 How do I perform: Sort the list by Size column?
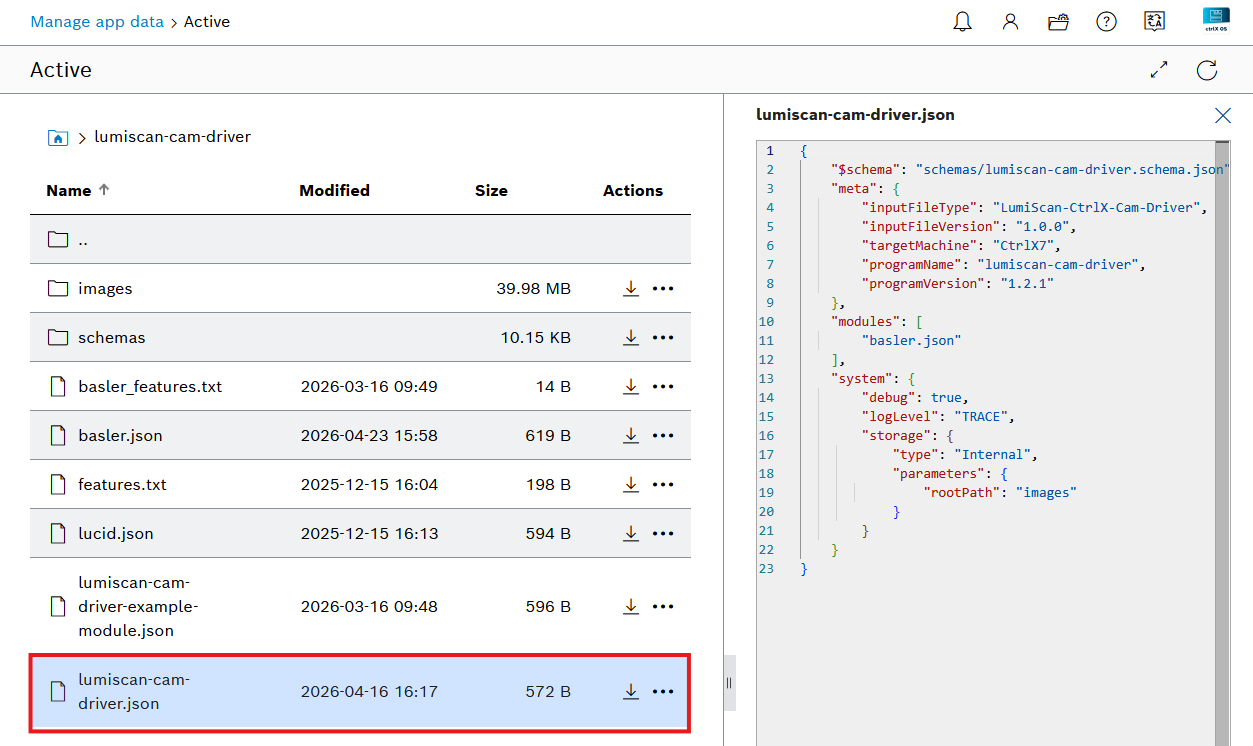point(491,190)
